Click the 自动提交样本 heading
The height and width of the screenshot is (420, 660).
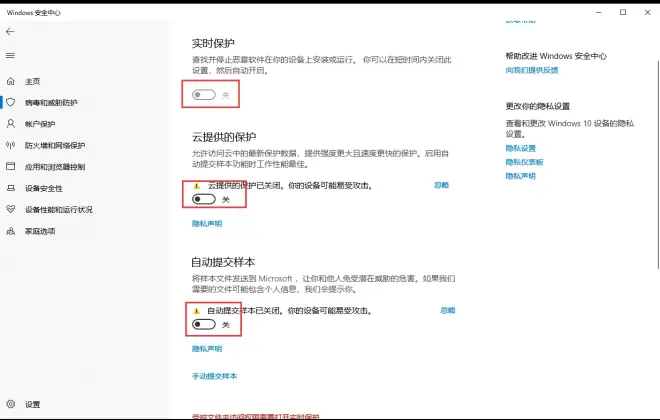click(x=223, y=262)
